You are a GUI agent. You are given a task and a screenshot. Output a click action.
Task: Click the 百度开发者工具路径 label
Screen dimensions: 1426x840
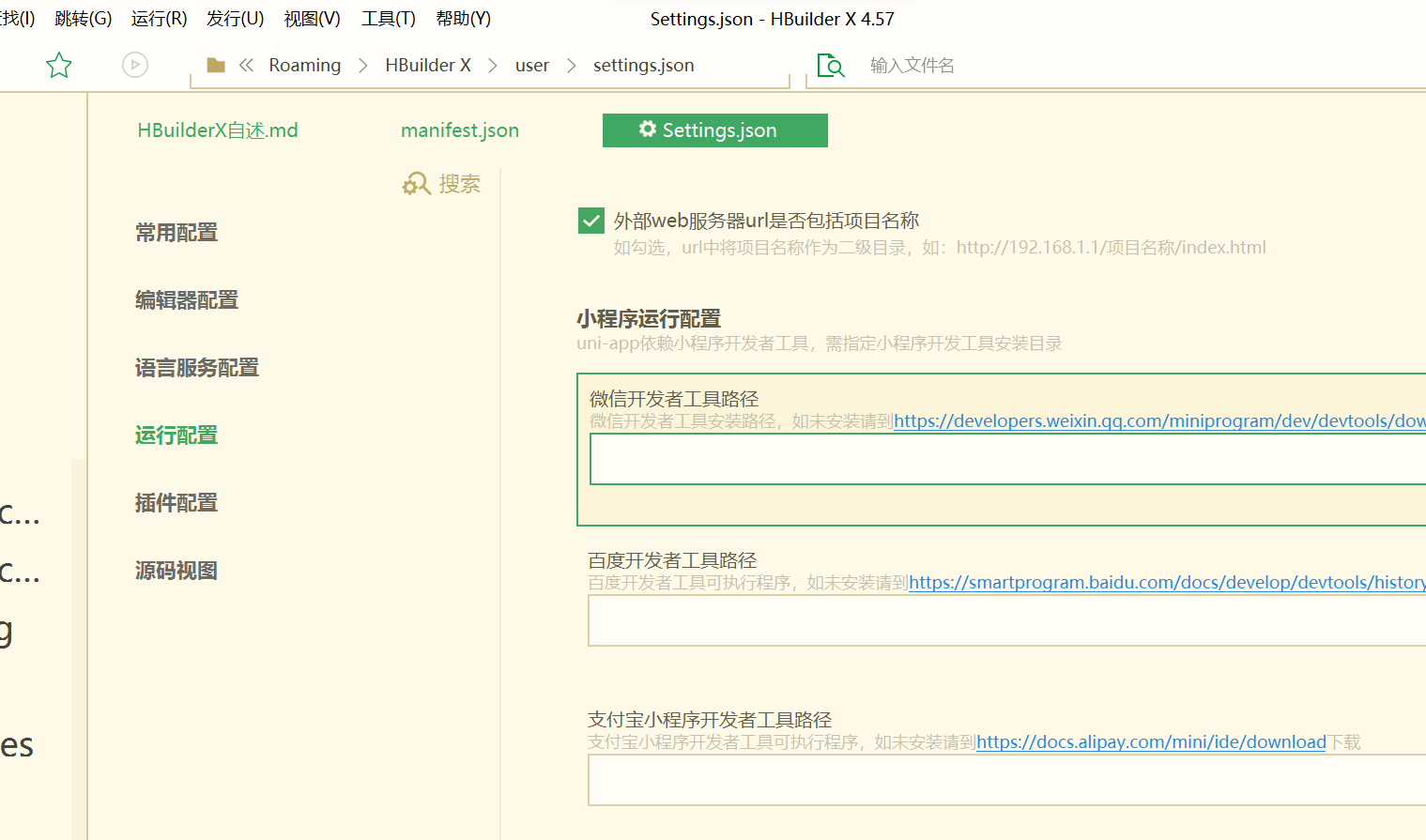pos(672,560)
